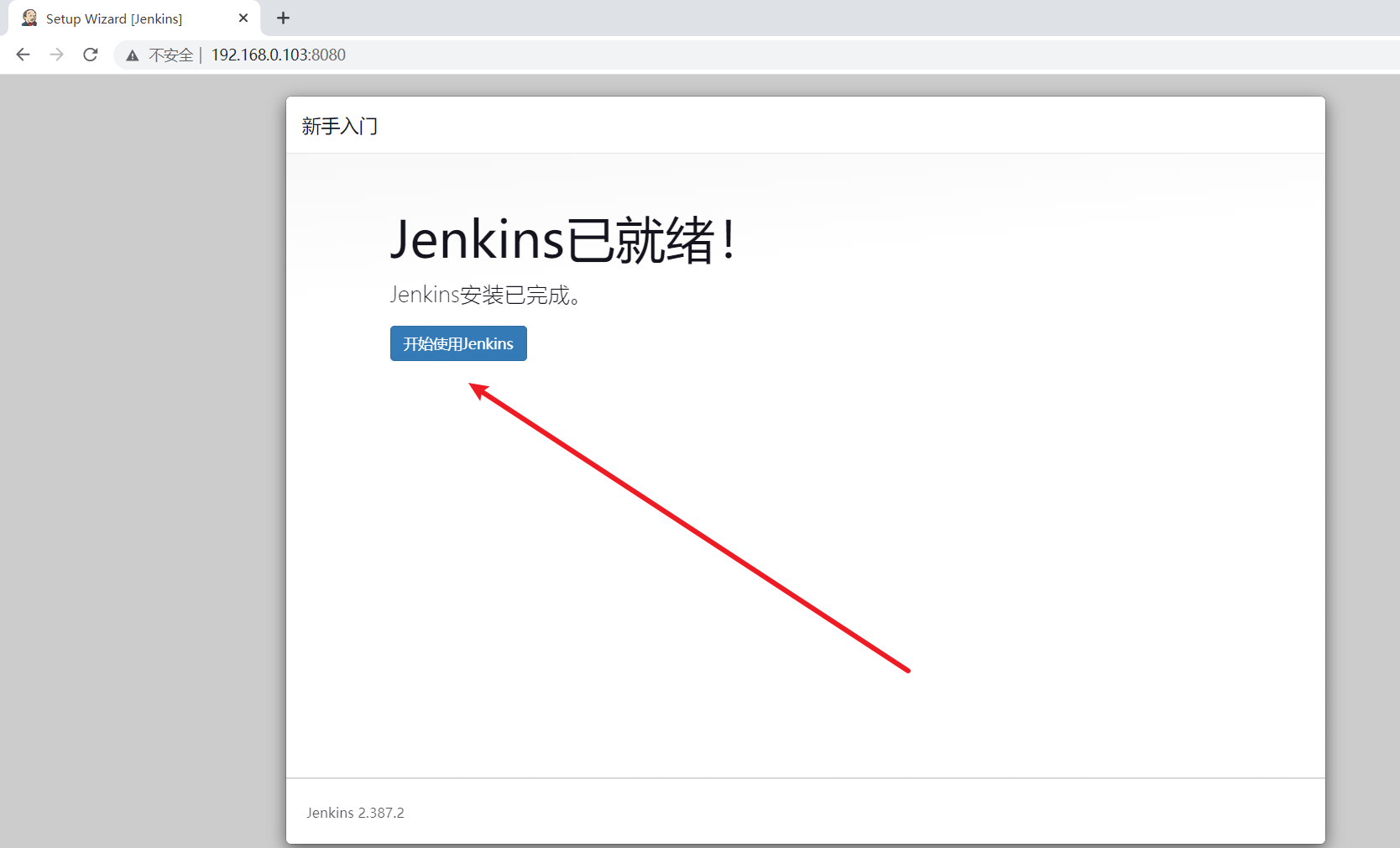Close the Setup Wizard tab

point(243,18)
